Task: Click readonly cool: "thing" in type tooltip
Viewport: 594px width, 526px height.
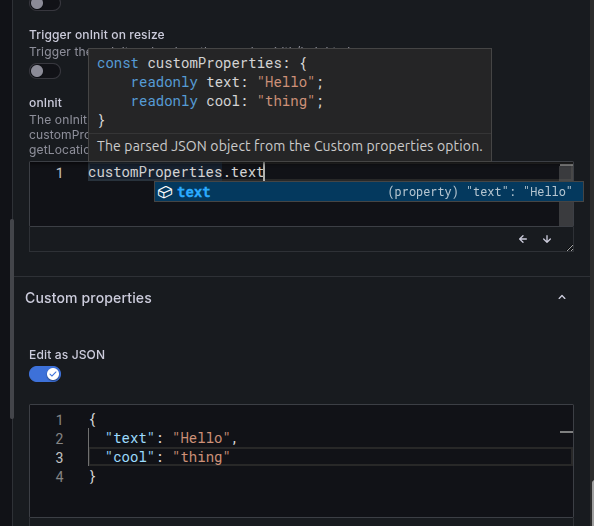Action: point(227,101)
